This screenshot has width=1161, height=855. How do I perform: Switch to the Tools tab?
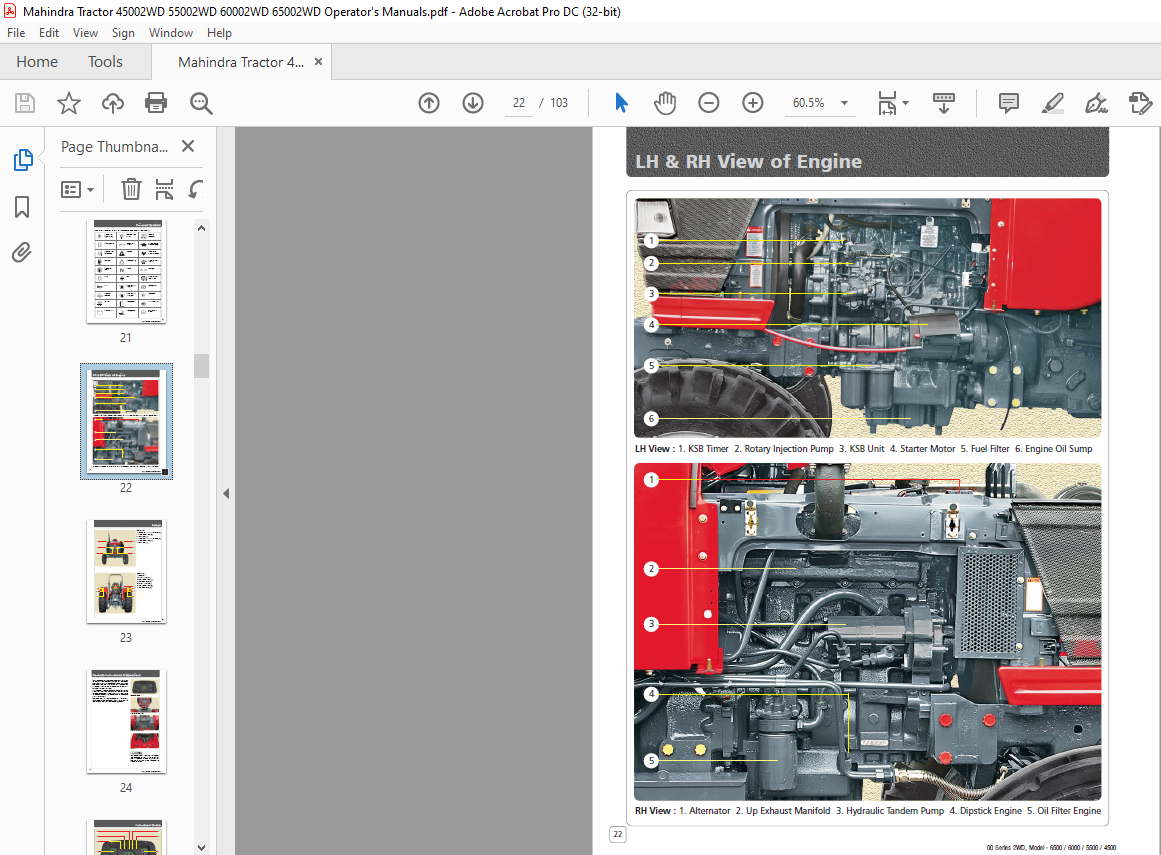coord(105,61)
